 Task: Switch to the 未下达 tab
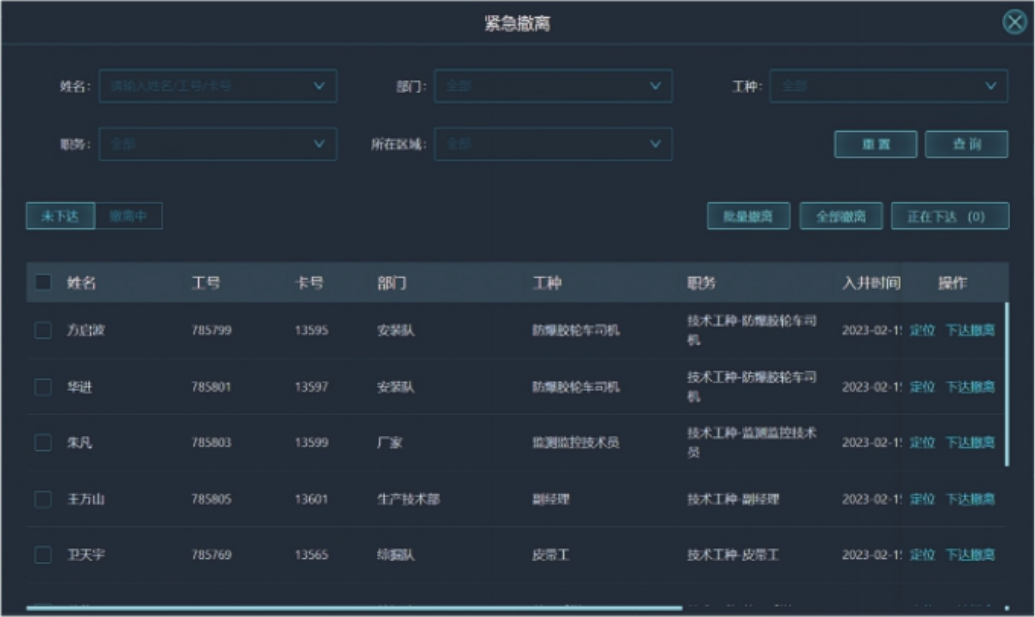60,216
